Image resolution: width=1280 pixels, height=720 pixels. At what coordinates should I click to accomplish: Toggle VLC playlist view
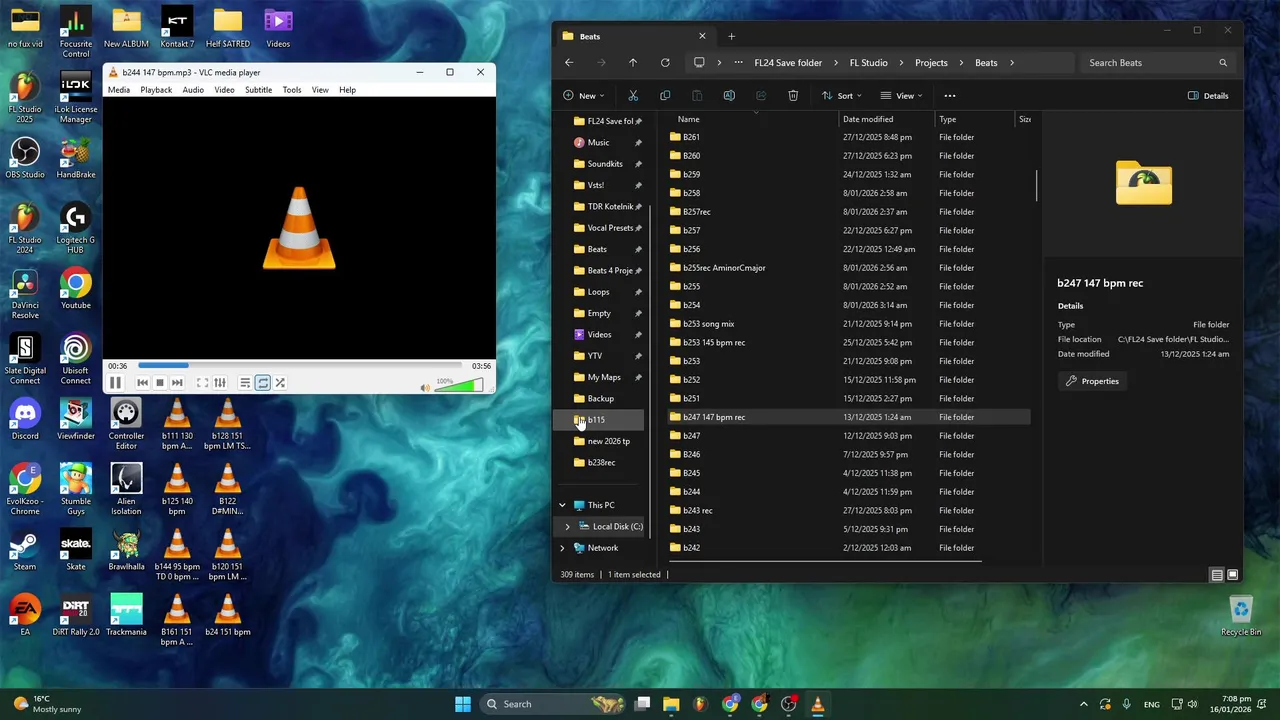245,383
